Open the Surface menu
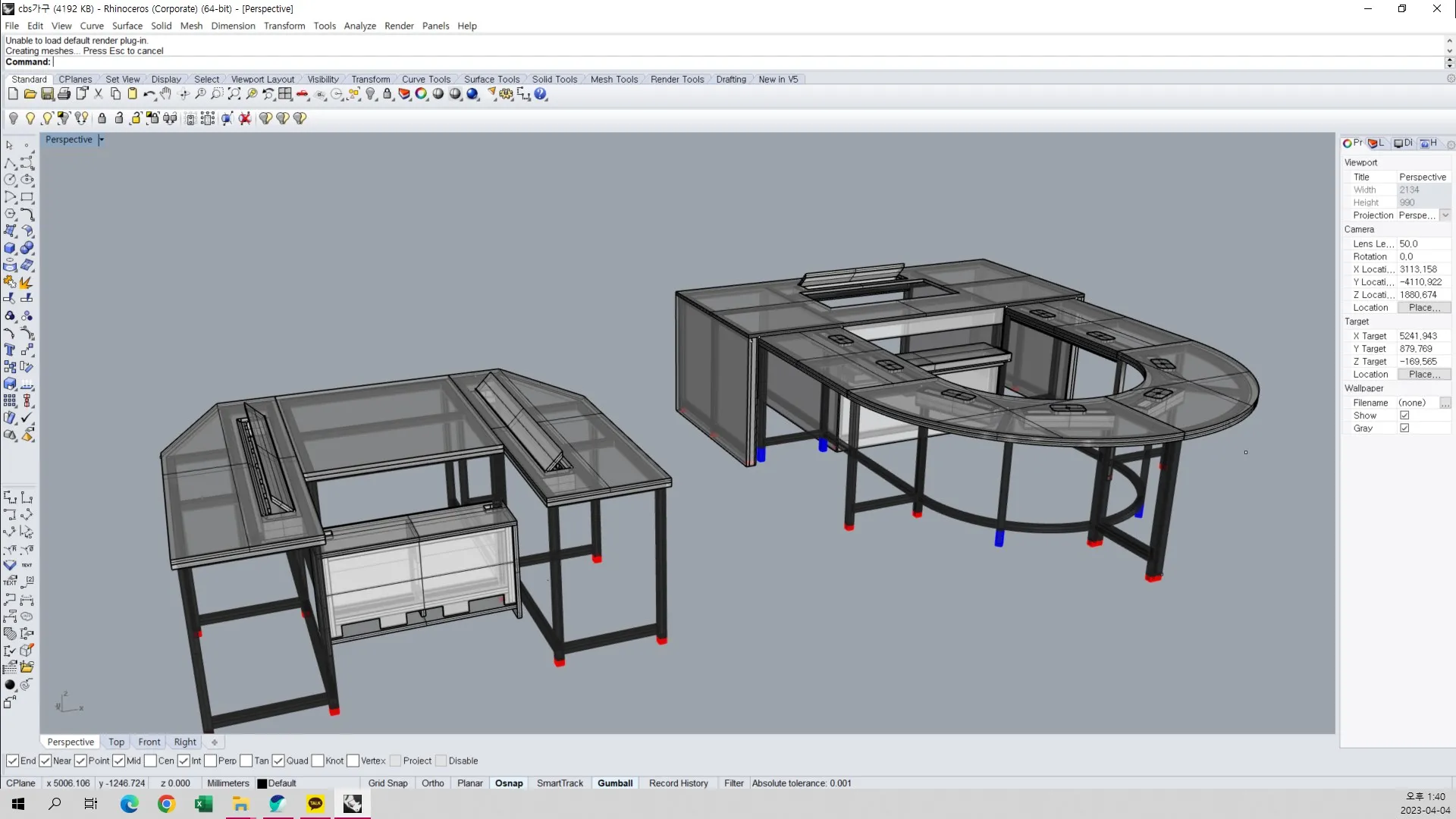1456x819 pixels. pyautogui.click(x=127, y=26)
